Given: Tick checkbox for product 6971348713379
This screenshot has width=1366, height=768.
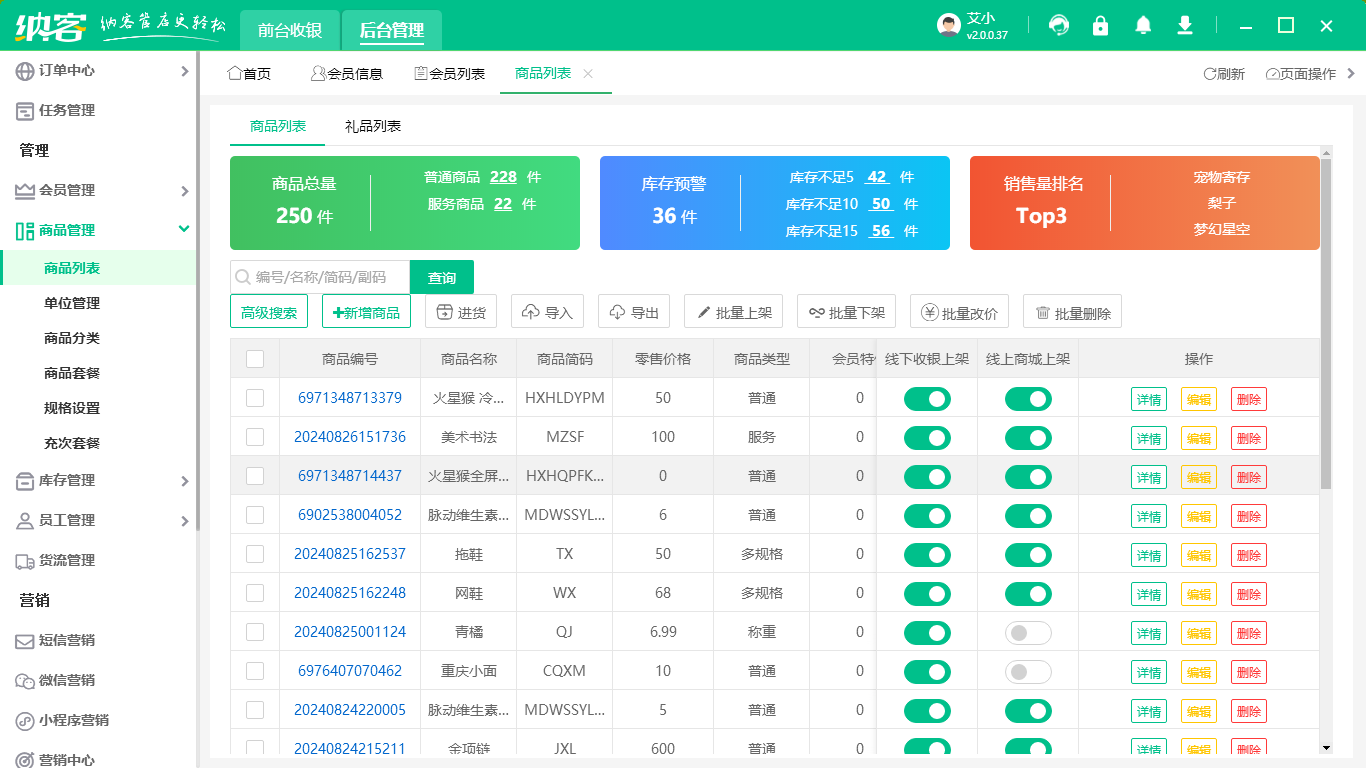Looking at the screenshot, I should click(255, 398).
